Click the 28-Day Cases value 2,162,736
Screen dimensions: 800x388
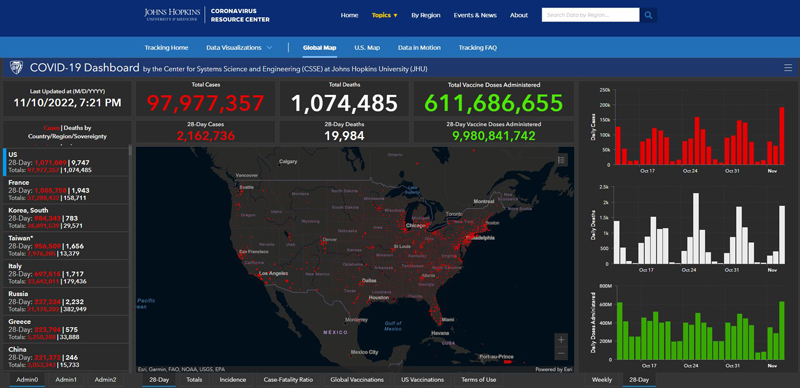coord(206,135)
